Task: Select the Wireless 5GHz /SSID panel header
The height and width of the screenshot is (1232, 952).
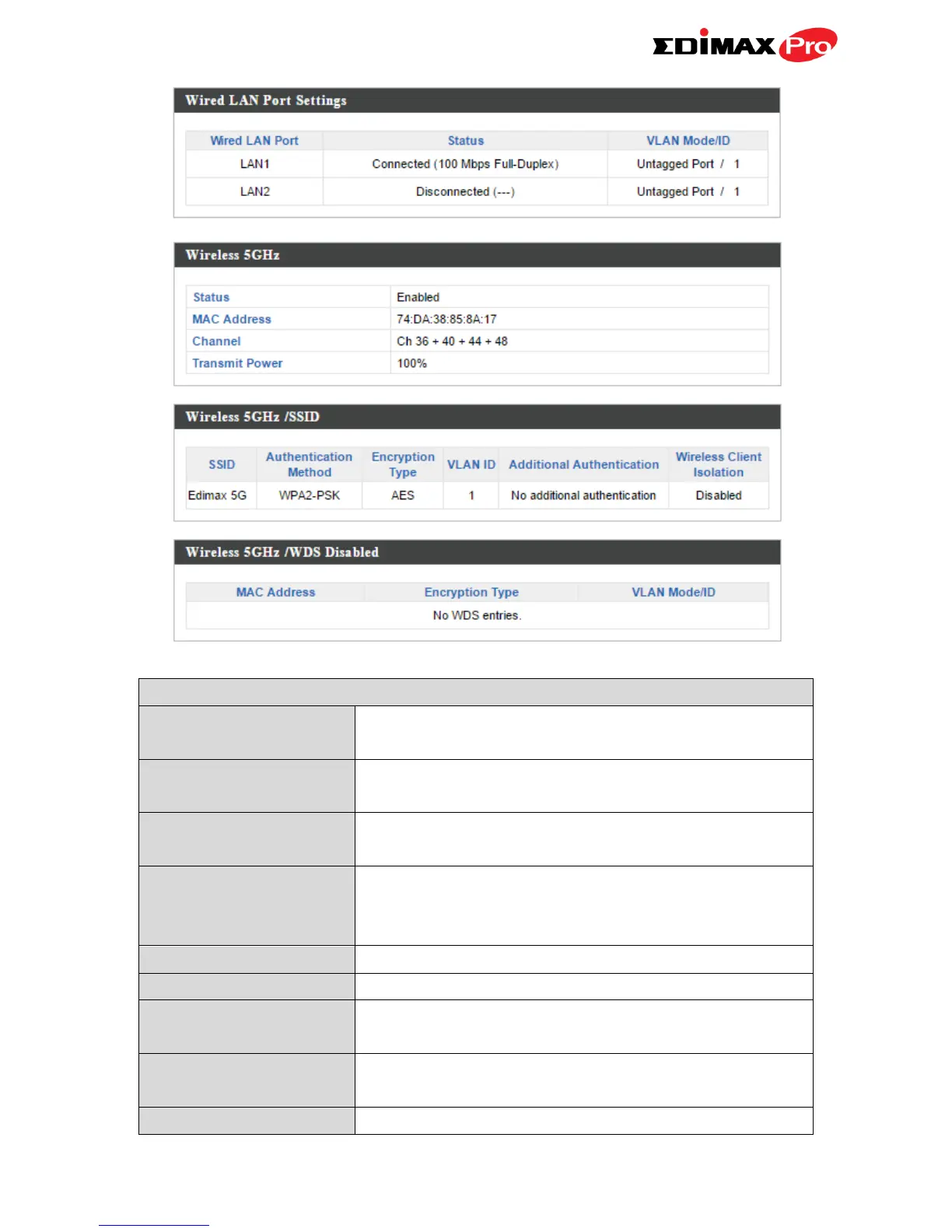Action: click(x=477, y=417)
